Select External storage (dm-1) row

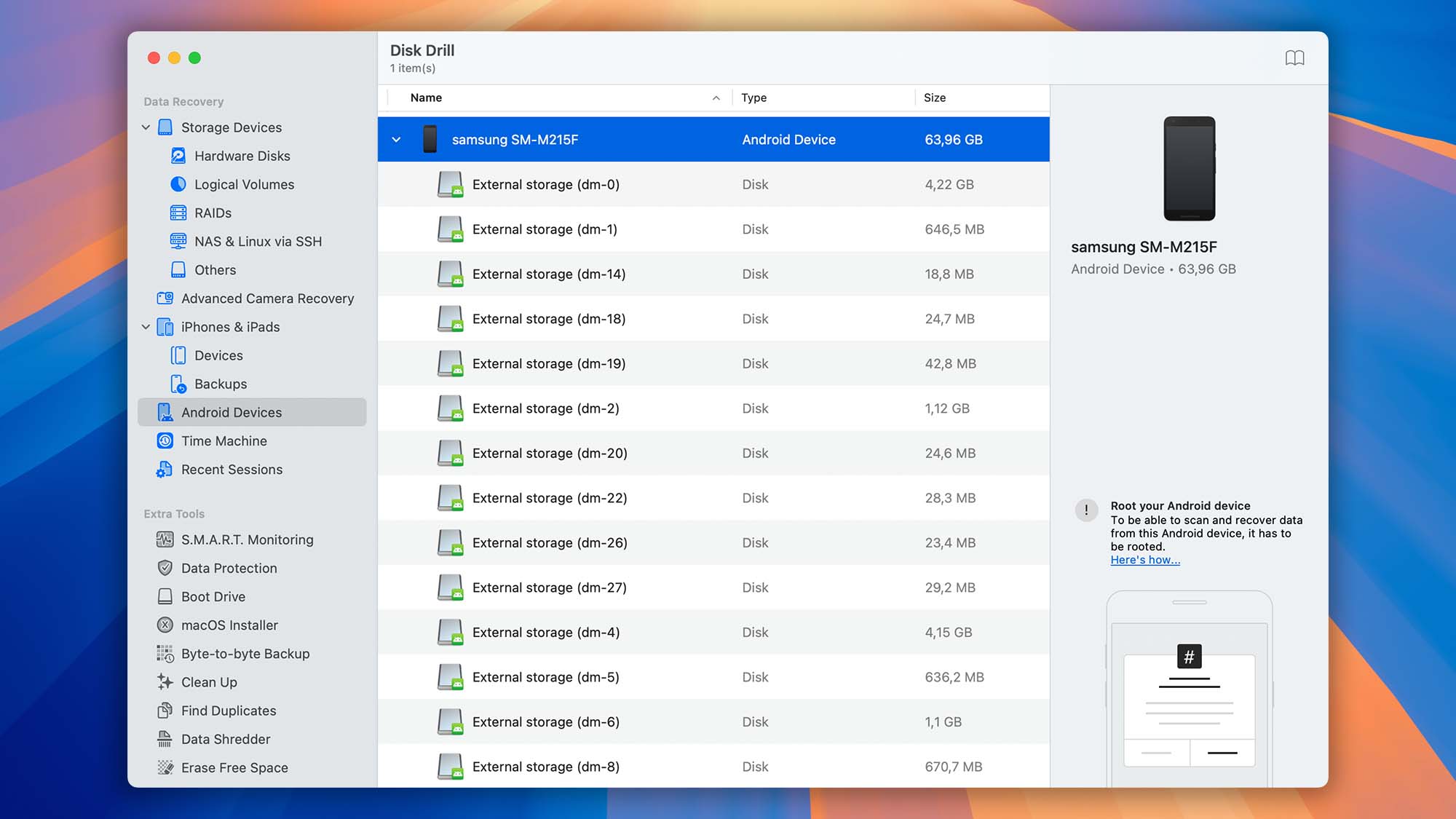713,229
